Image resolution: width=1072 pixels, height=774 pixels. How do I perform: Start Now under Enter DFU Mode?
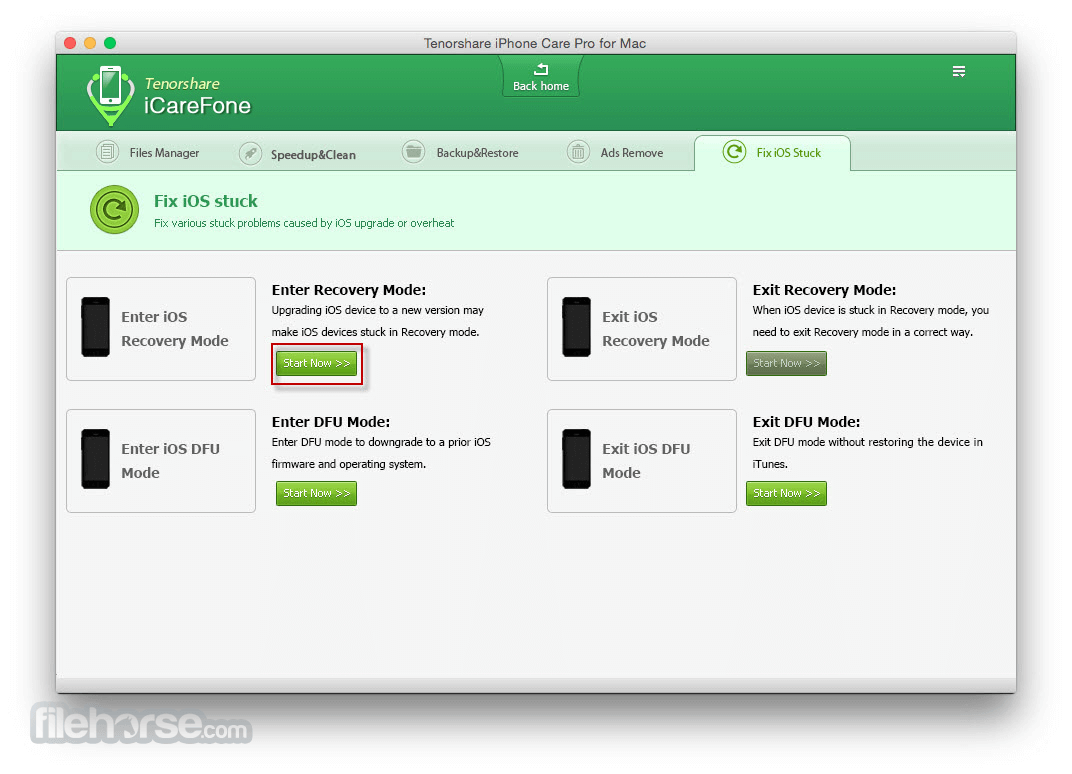pos(317,493)
